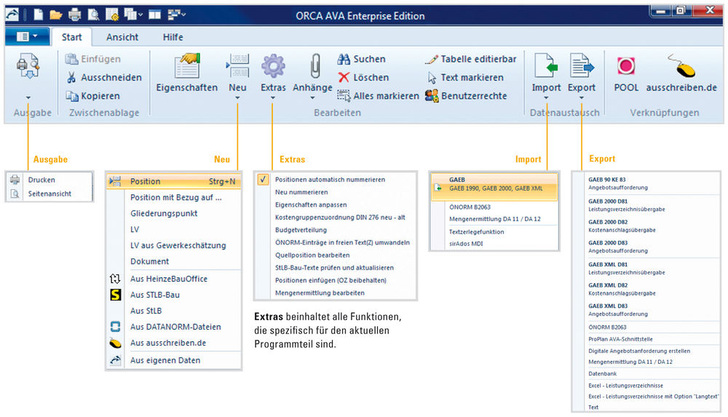This screenshot has width=728, height=417.
Task: Select Gliederungspunkt in the Neu menu
Action: pyautogui.click(x=163, y=213)
